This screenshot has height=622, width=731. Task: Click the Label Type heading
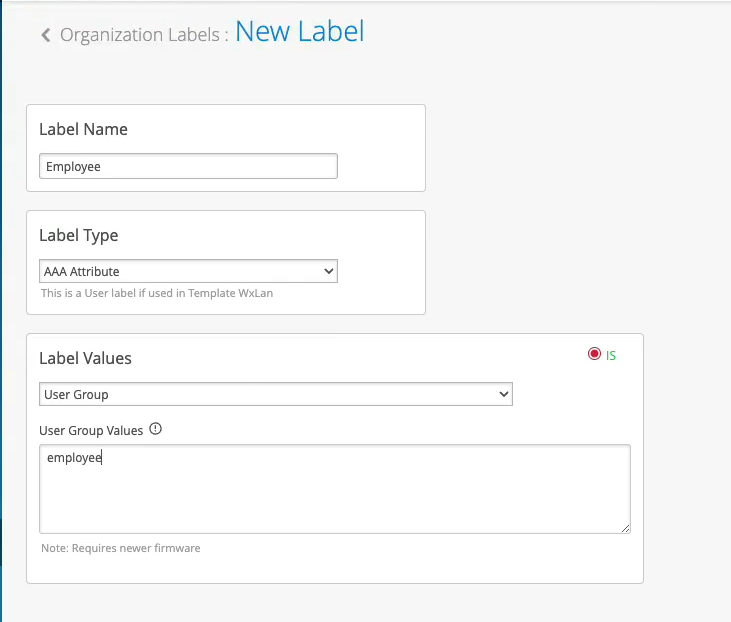point(78,235)
